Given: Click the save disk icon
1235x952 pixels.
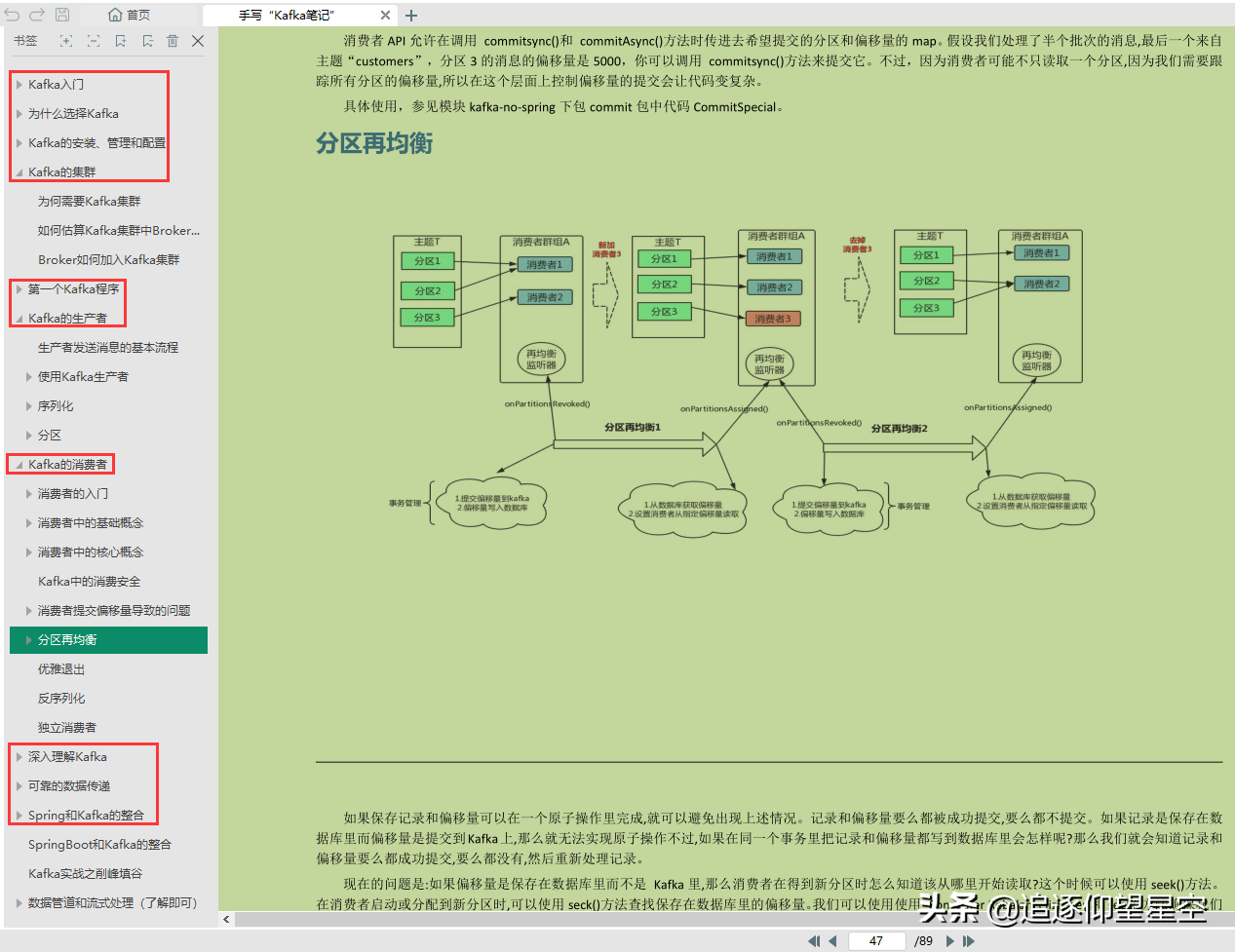Looking at the screenshot, I should click(62, 15).
